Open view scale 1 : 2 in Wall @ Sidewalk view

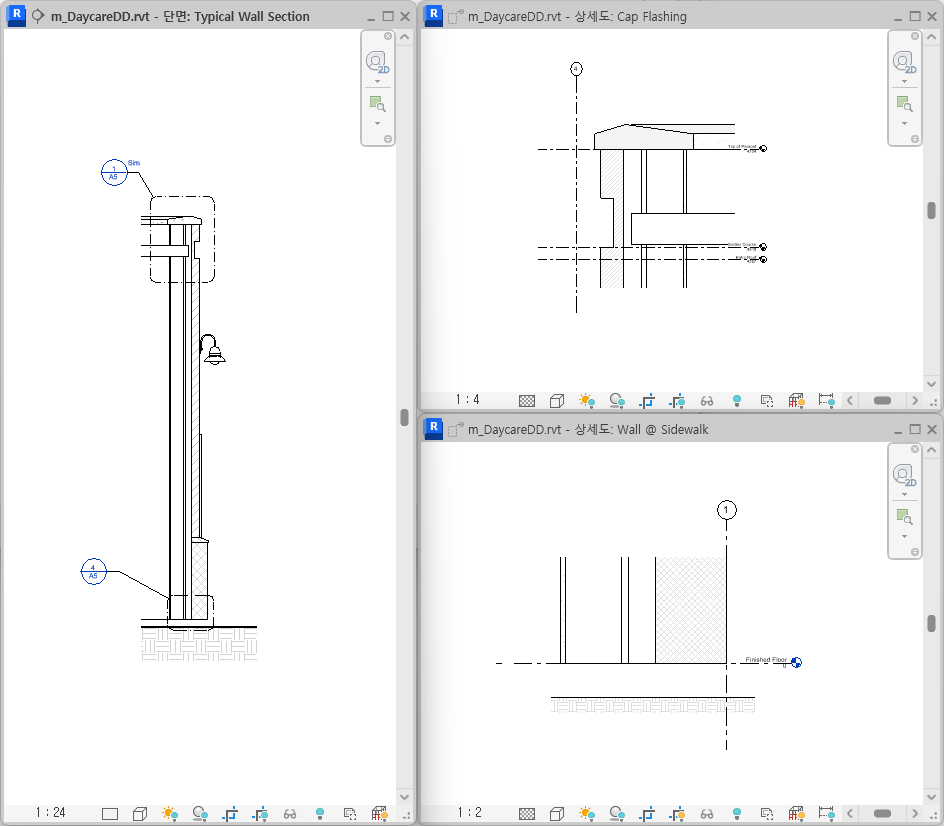point(468,813)
